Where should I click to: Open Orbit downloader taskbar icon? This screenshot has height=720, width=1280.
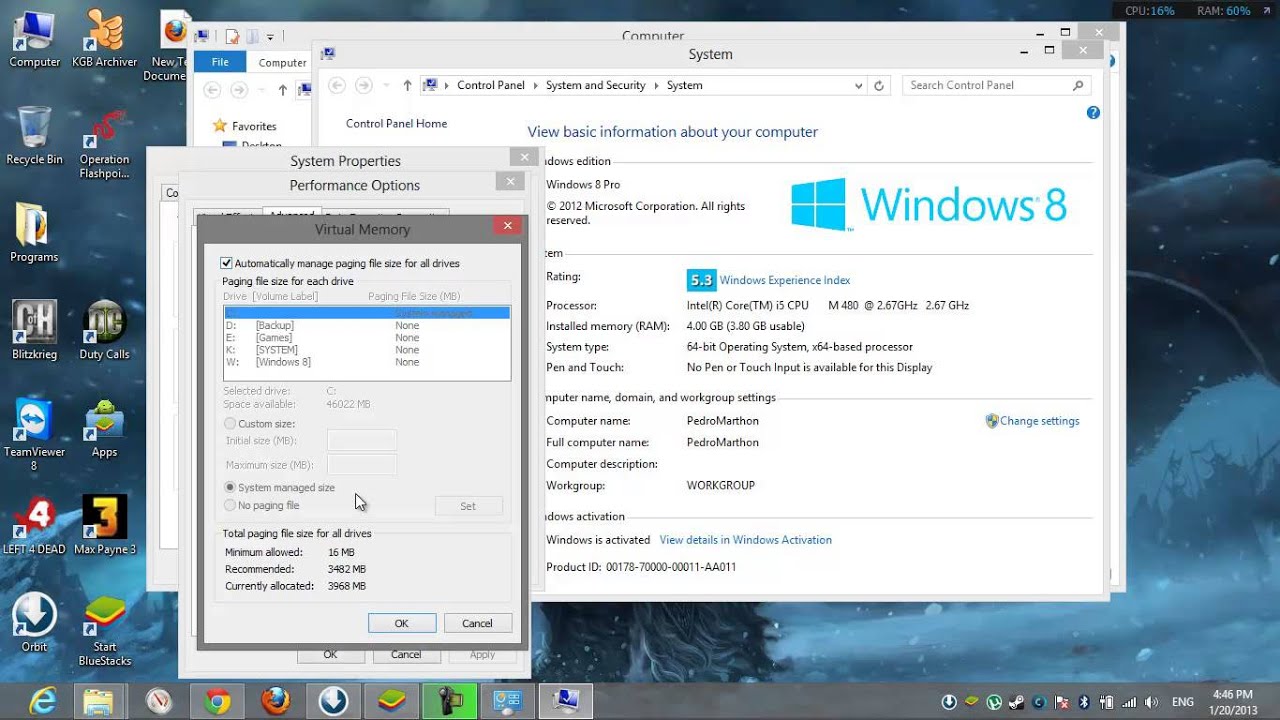333,702
